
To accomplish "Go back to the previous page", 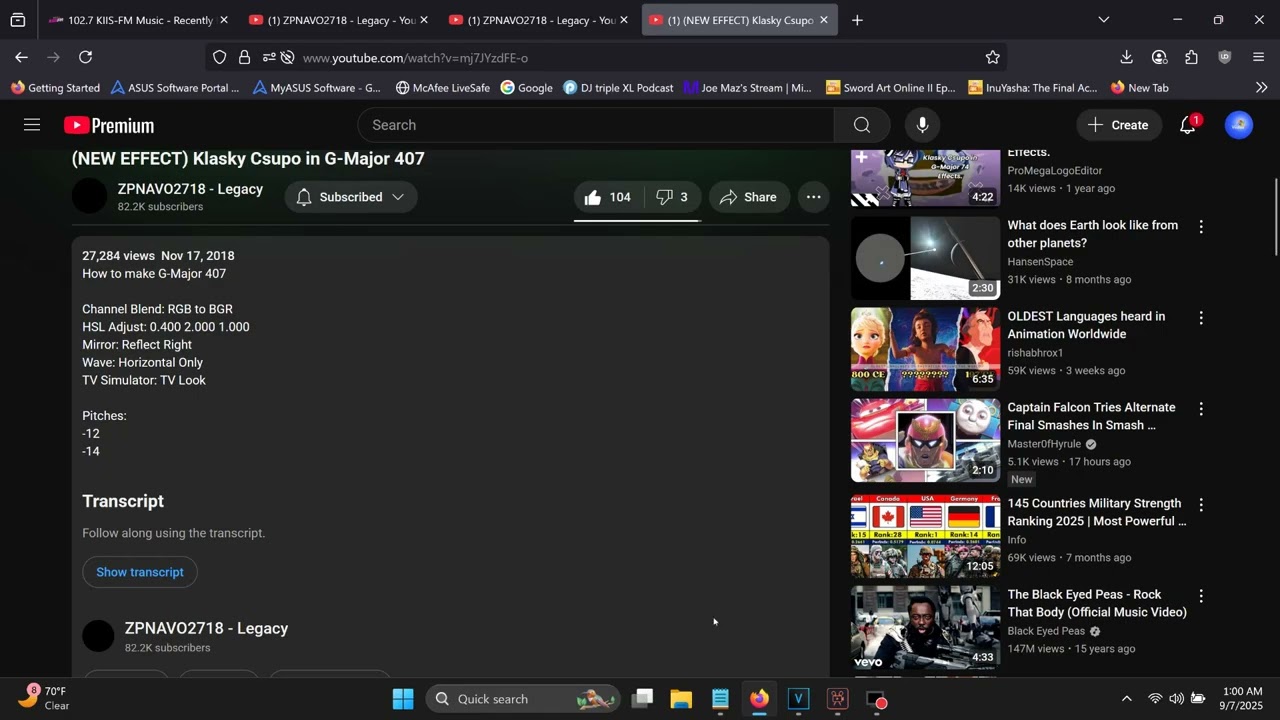I will (x=22, y=58).
